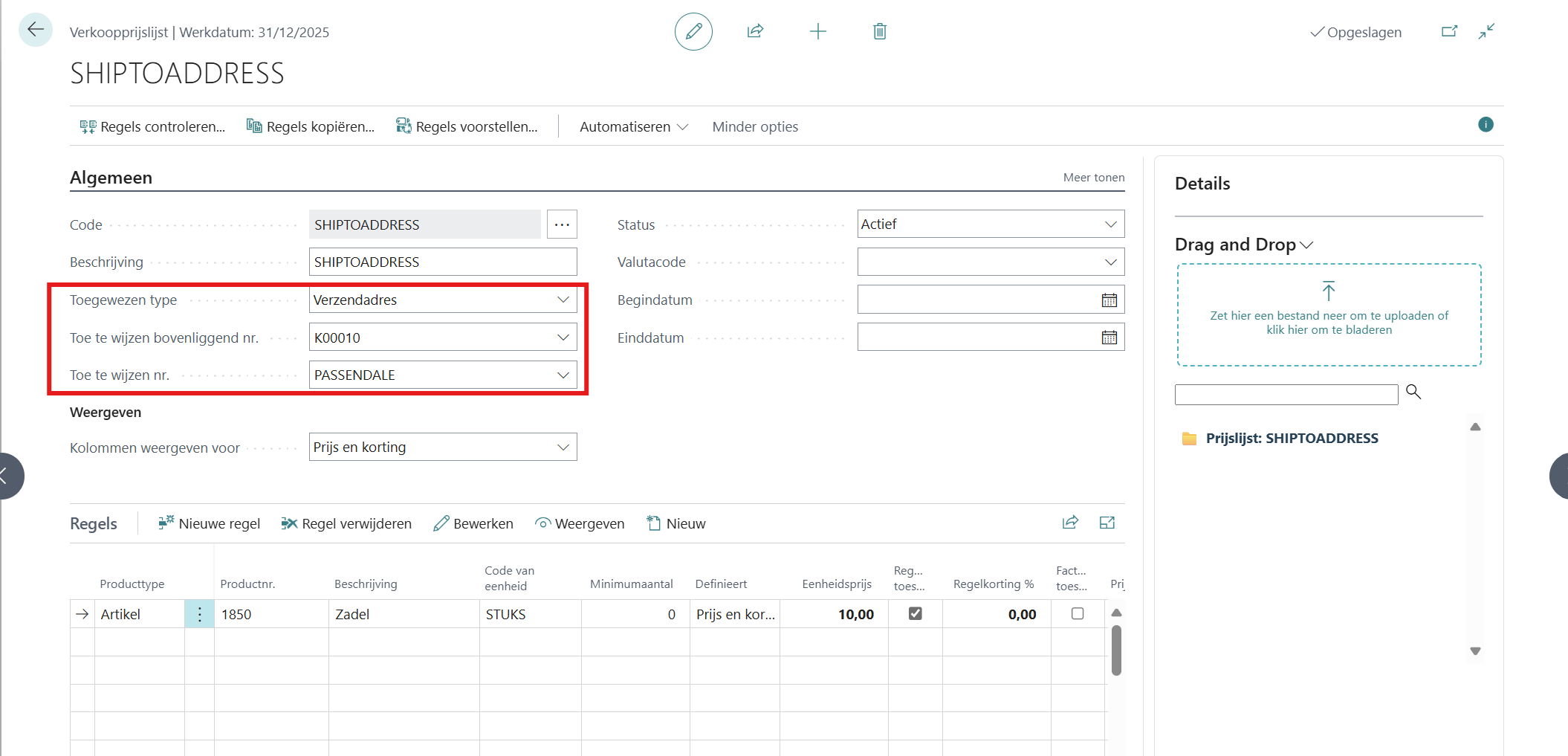
Task: Expand the Toegewezen type dropdown
Action: [563, 300]
